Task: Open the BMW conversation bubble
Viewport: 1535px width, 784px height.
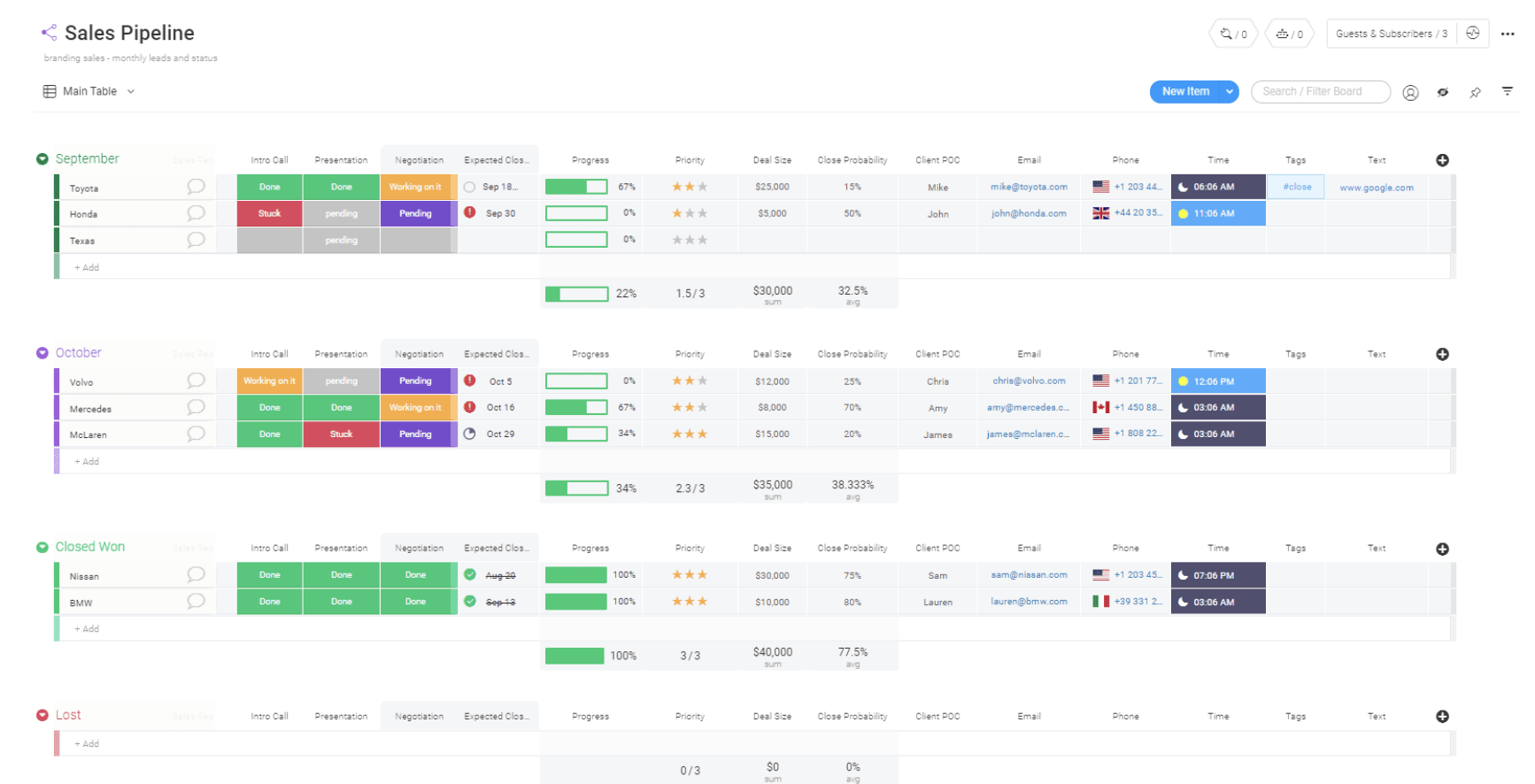Action: pos(196,602)
